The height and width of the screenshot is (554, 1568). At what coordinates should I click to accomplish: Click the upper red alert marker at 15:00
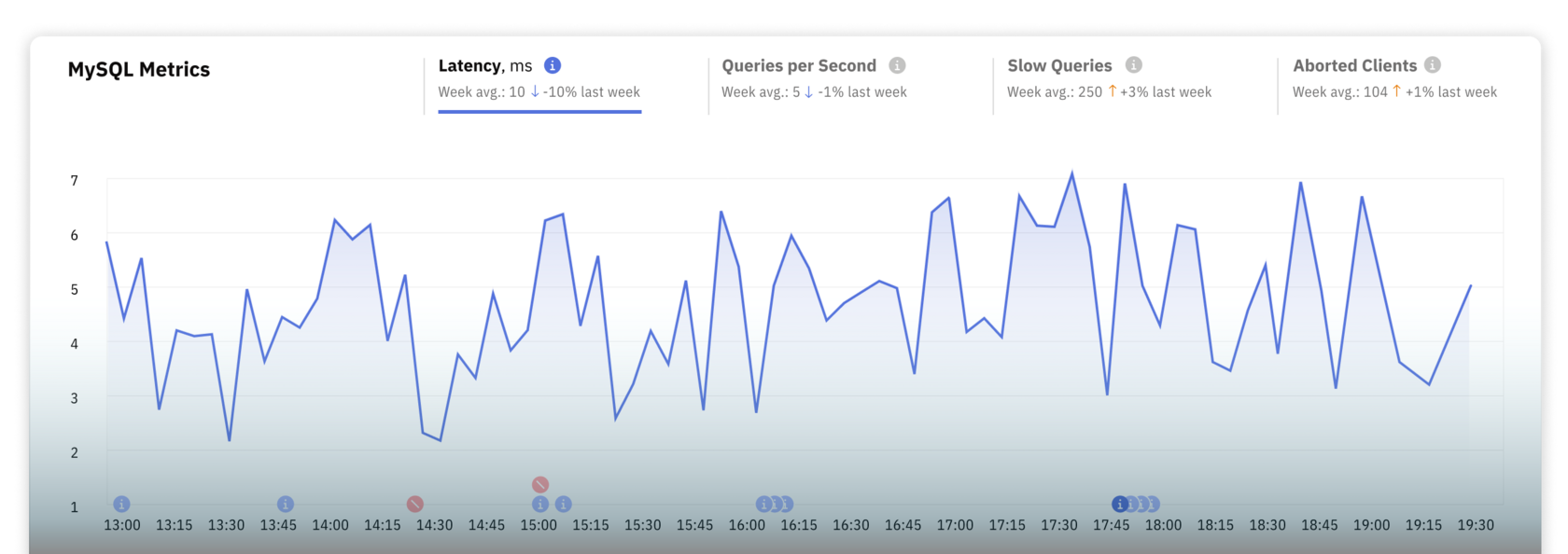point(540,484)
